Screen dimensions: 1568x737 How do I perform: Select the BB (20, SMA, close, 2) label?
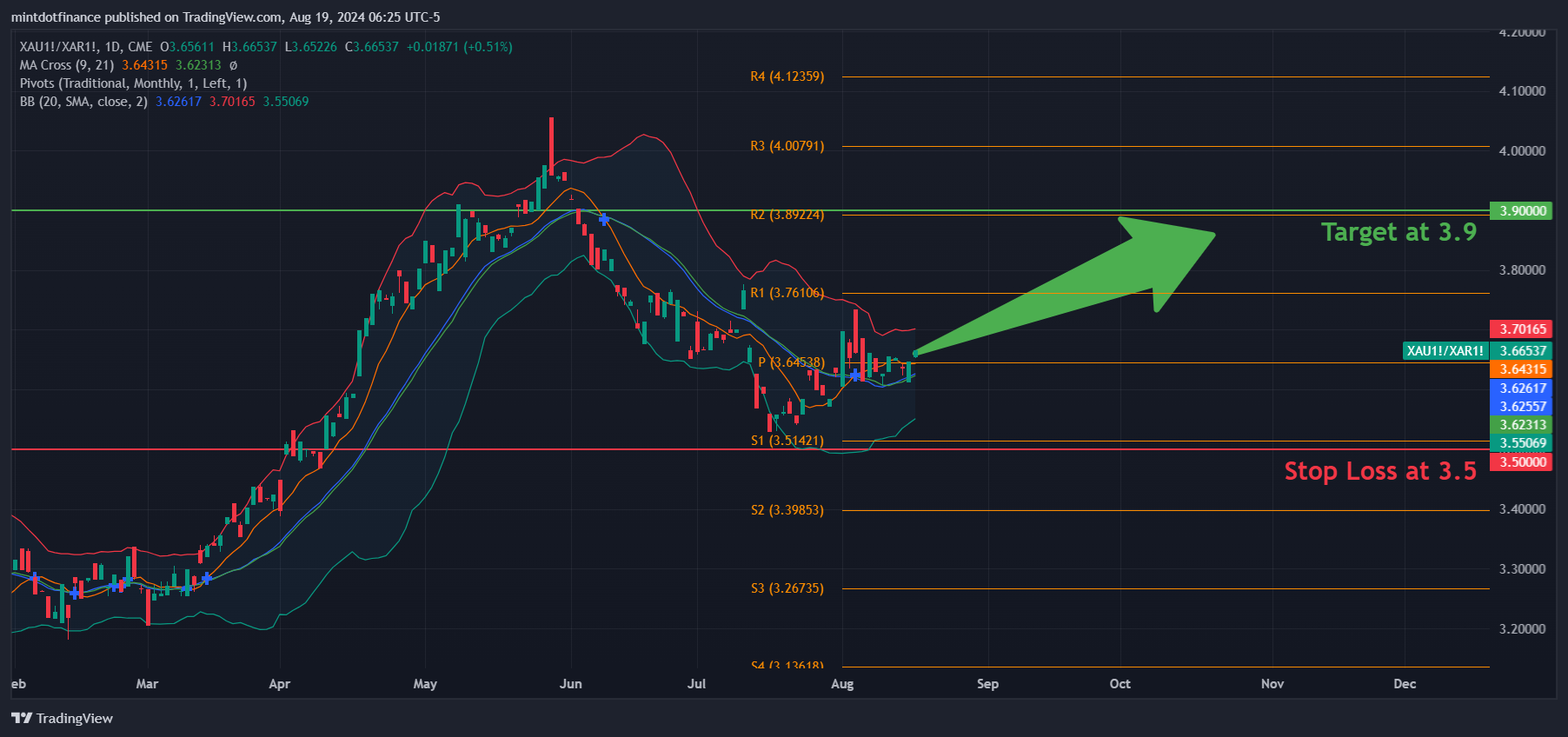click(83, 102)
